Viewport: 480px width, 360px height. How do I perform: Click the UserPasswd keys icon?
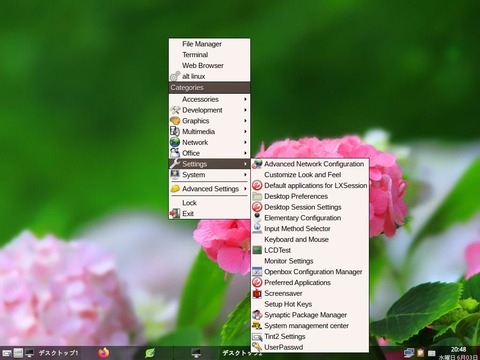tap(257, 347)
